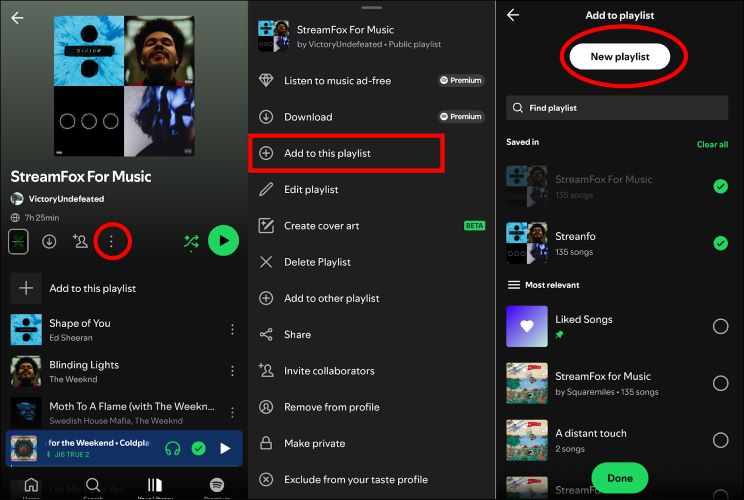Toggle smart shuffle icon next to play
Viewport: 744px width, 500px height.
point(191,241)
